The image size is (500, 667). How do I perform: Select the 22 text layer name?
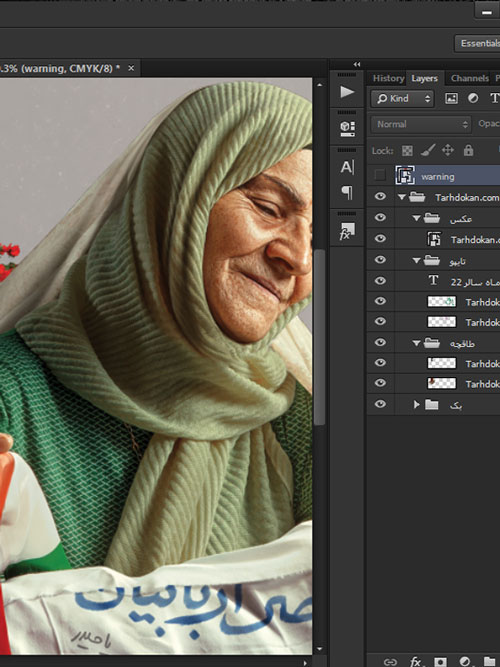(475, 282)
